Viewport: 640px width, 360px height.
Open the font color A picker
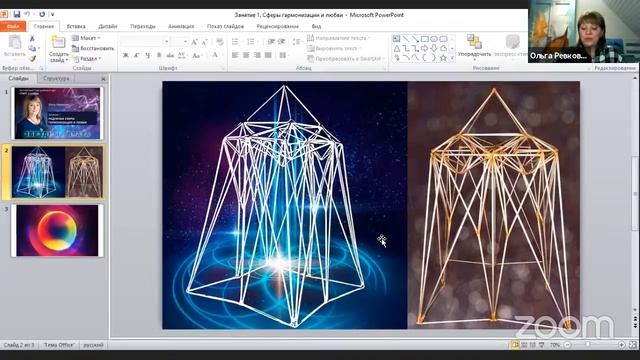[216, 55]
